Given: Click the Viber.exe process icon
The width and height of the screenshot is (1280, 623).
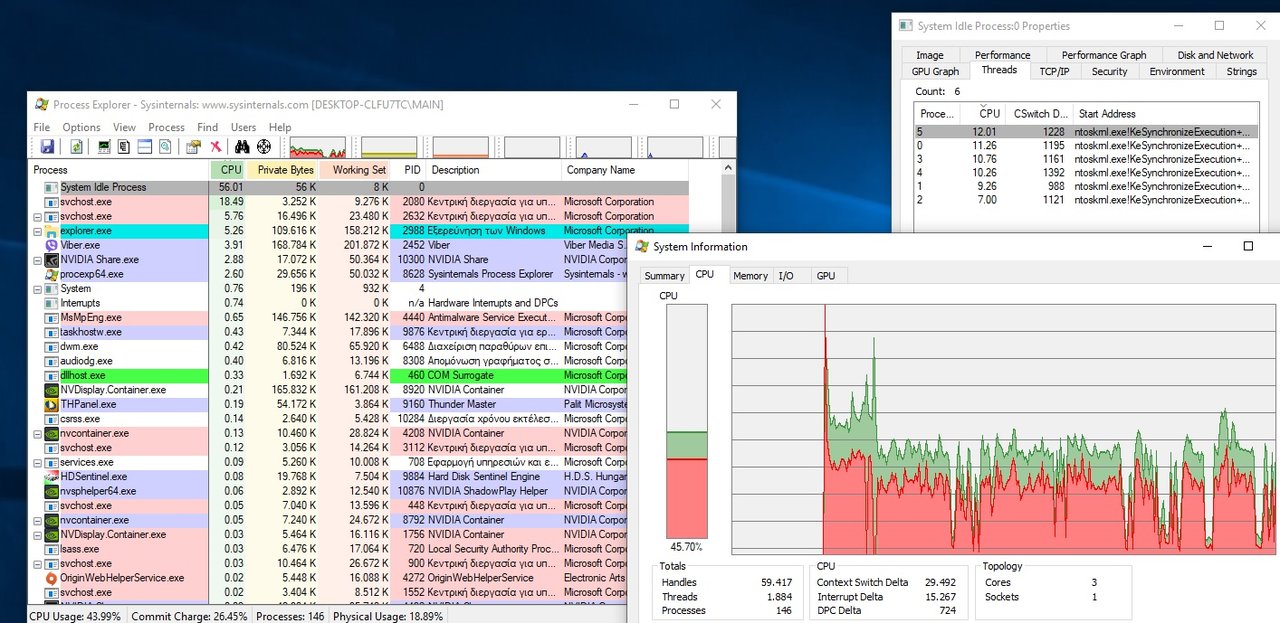Looking at the screenshot, I should click(51, 245).
